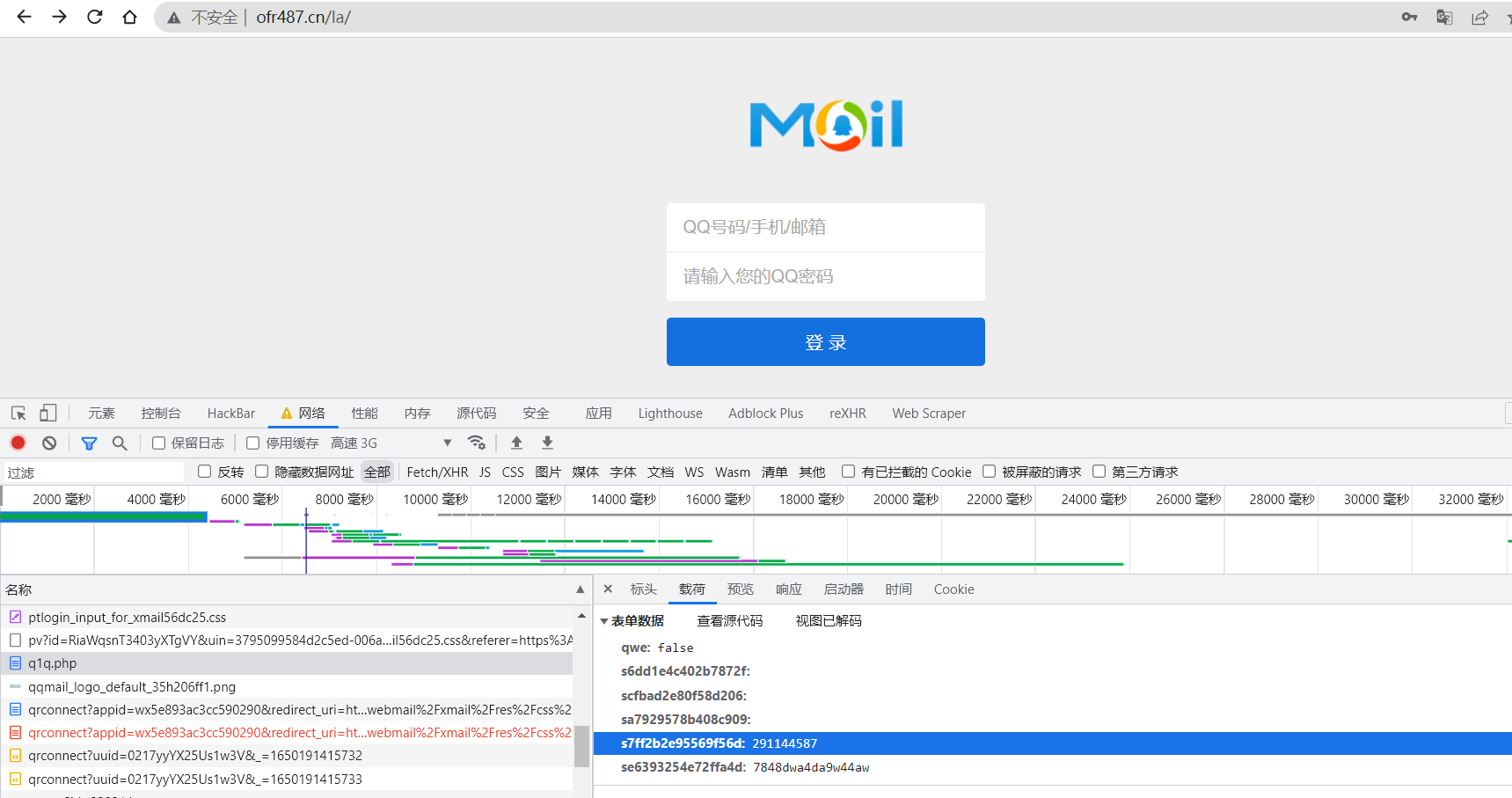Screen dimensions: 1512x798
Task: Click the 查看源代码 link
Action: click(729, 621)
